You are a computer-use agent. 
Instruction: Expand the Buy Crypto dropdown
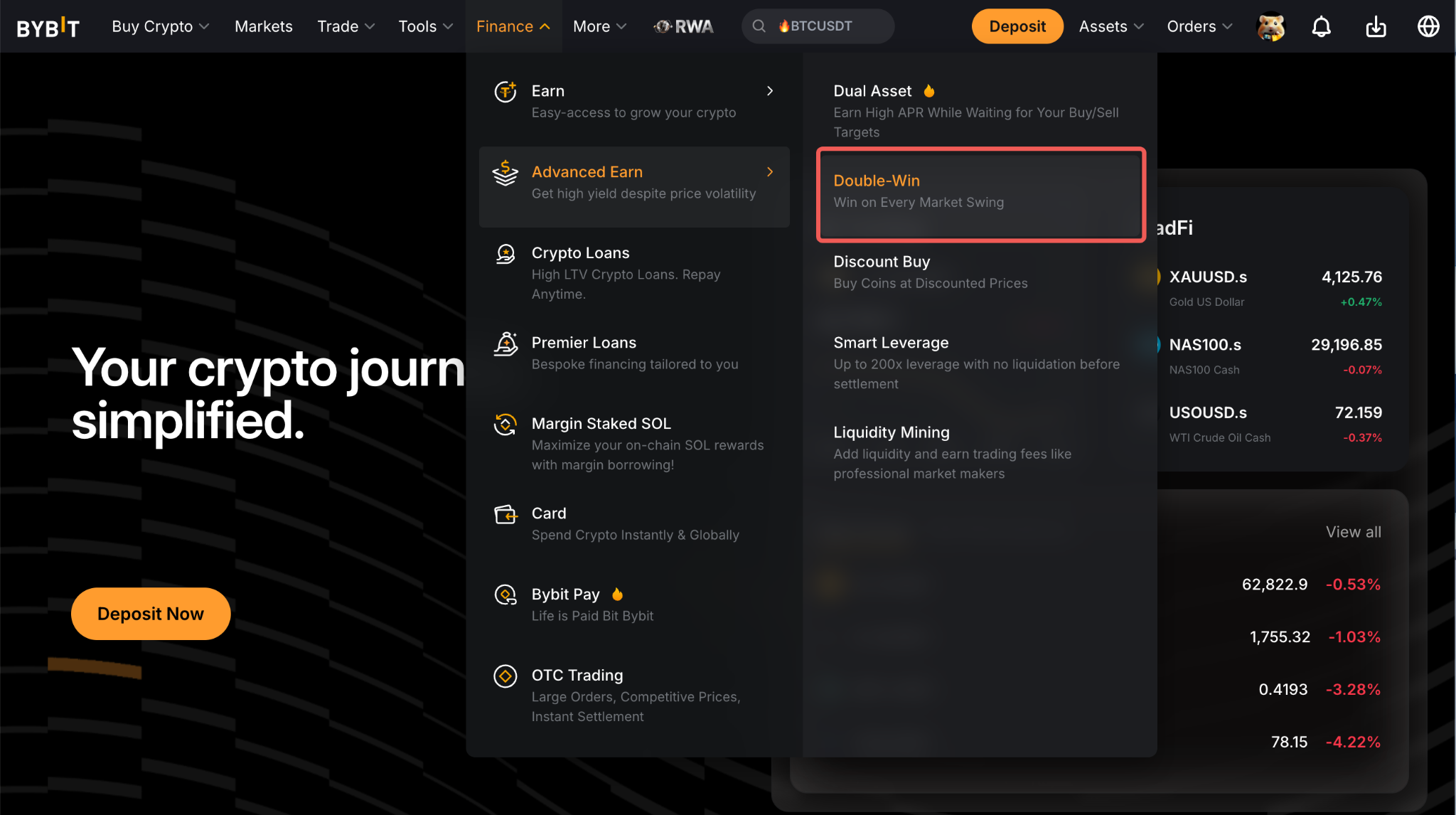[160, 26]
